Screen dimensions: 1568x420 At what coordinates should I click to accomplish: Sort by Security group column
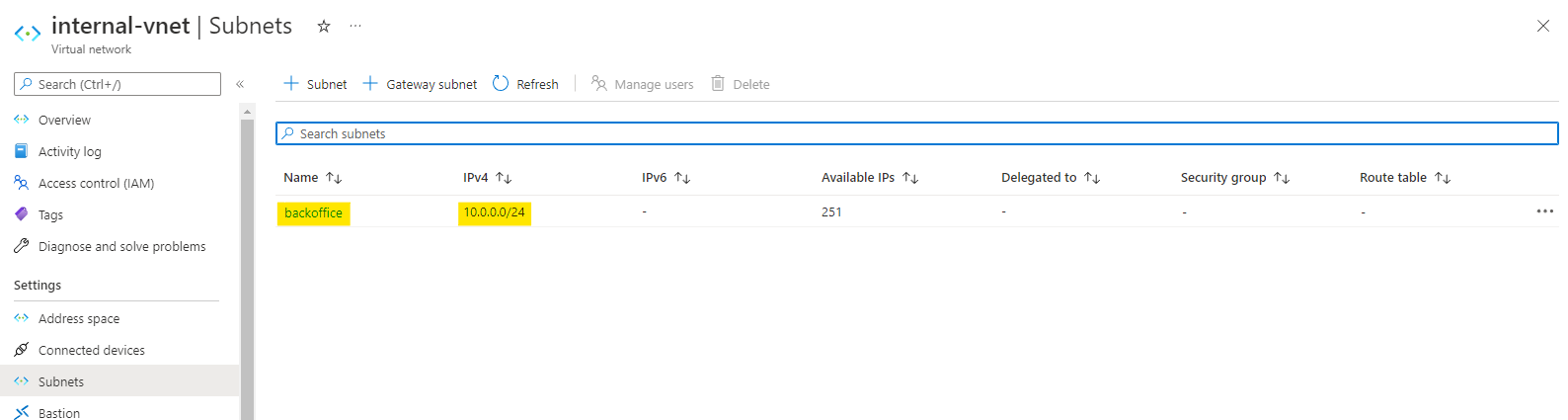point(1282,178)
